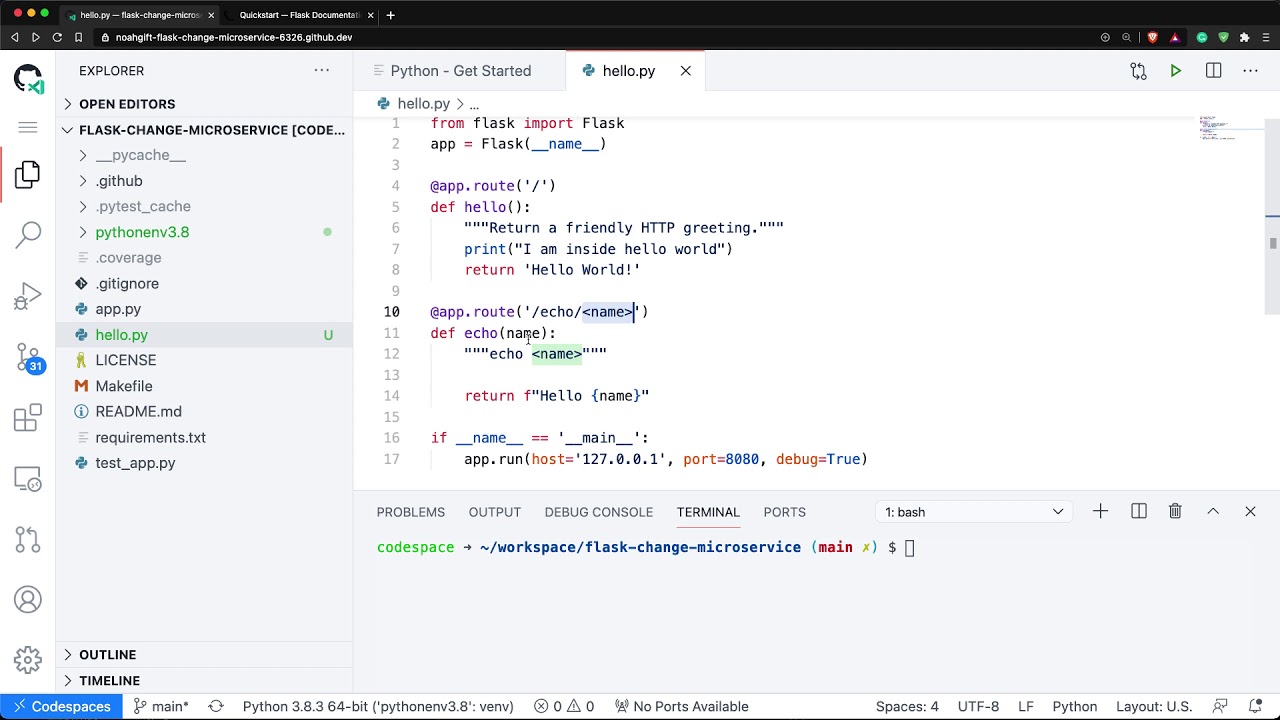Open Source Control view with 31 badge

click(x=28, y=357)
